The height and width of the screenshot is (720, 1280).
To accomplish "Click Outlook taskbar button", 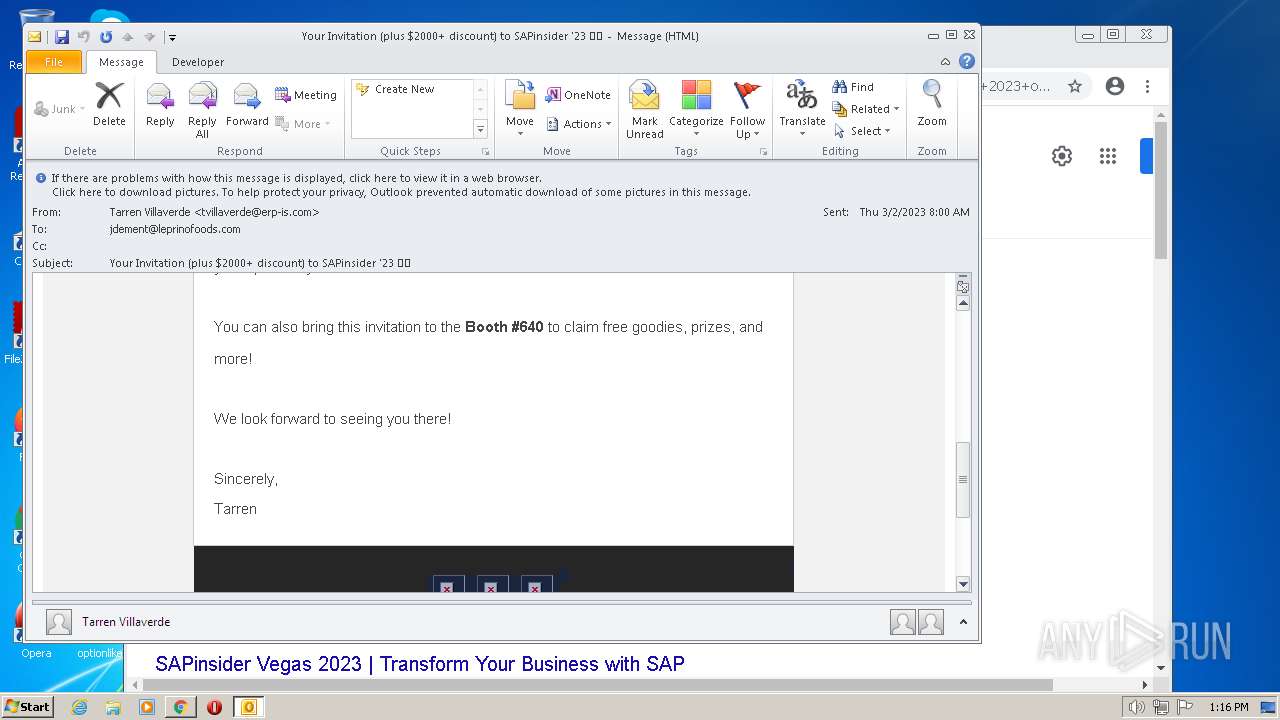I will (x=248, y=707).
